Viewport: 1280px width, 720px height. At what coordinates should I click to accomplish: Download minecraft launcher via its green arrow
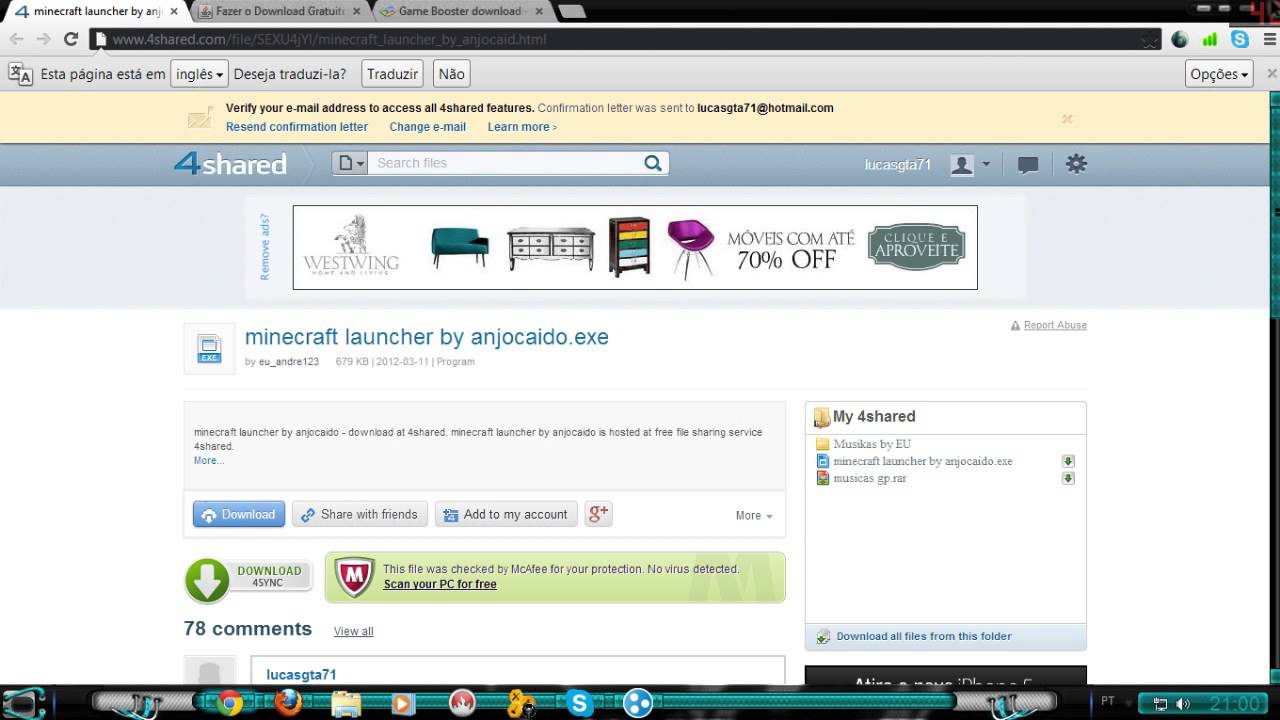1068,461
